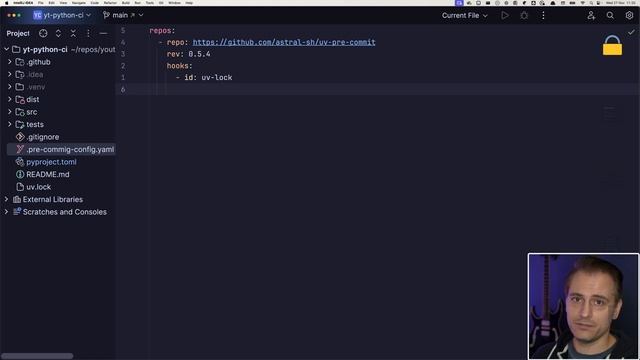640x360 pixels.
Task: Click Select Opened File crosshair icon
Action: pos(43,33)
